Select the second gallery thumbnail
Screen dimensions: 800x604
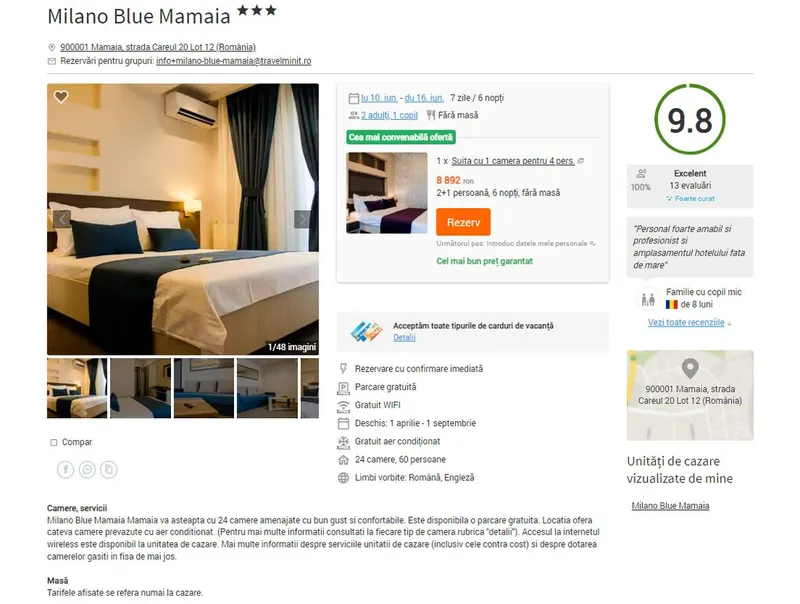click(x=141, y=388)
